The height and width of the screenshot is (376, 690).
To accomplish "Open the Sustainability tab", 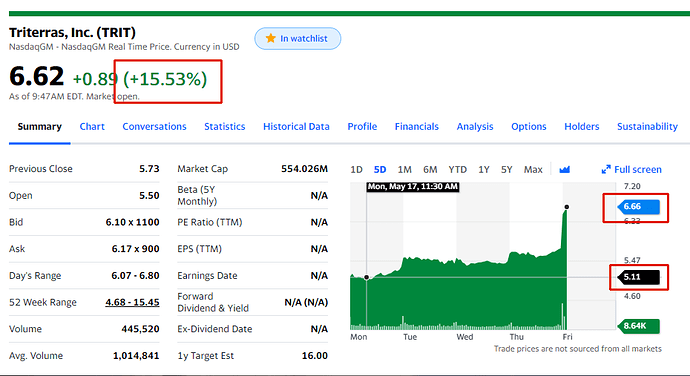I will 647,127.
